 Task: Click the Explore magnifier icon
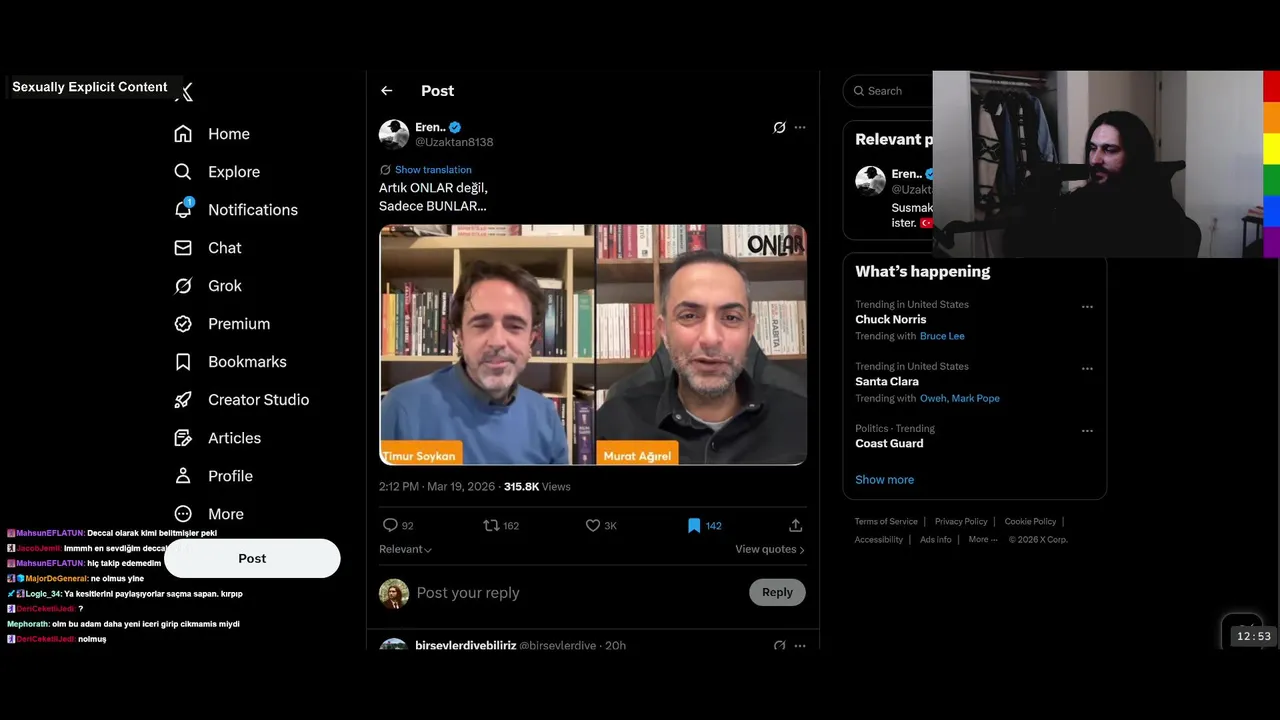(x=183, y=172)
